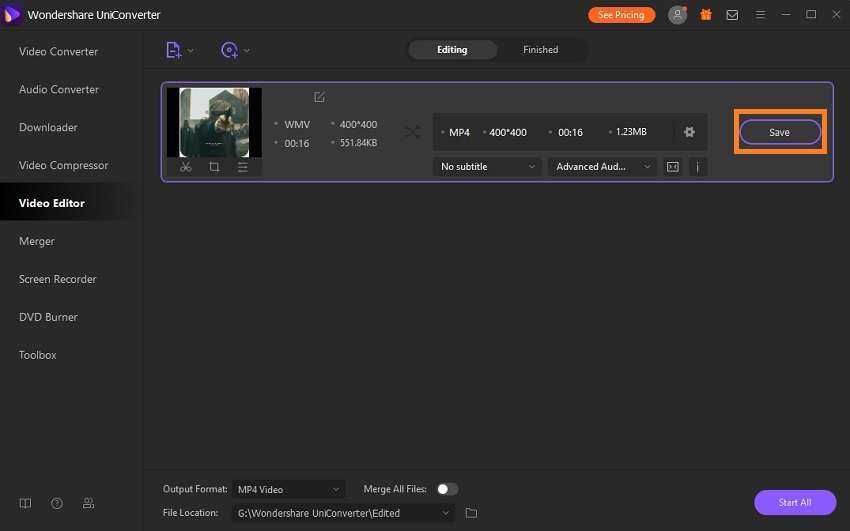Click the Save button
This screenshot has height=531, width=850.
(x=780, y=132)
